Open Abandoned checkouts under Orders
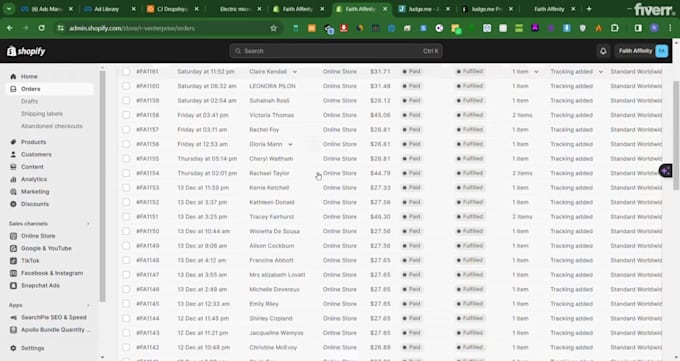The height and width of the screenshot is (361, 680). pos(52,126)
